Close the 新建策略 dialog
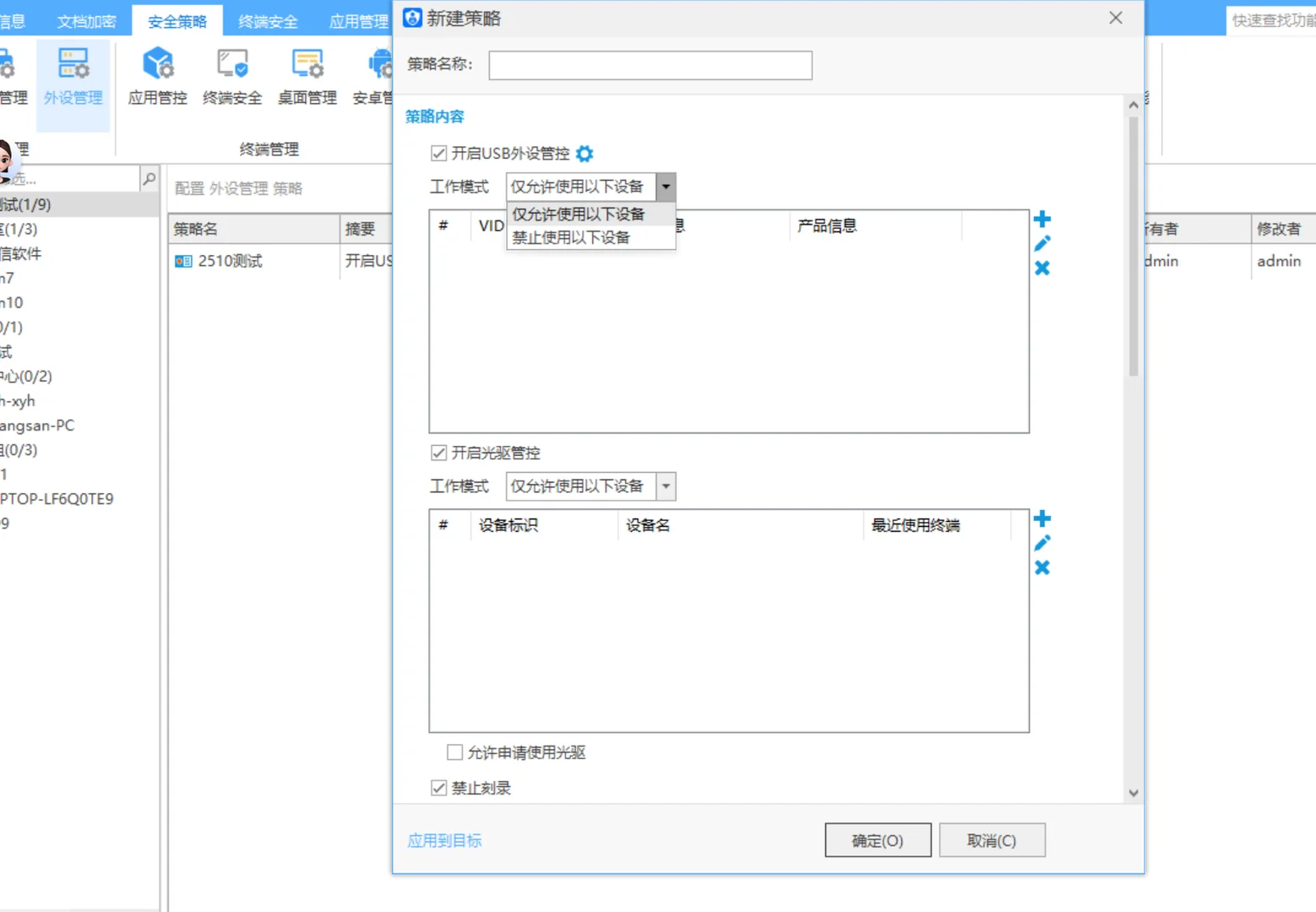Viewport: 1316px width, 912px height. [x=1116, y=18]
